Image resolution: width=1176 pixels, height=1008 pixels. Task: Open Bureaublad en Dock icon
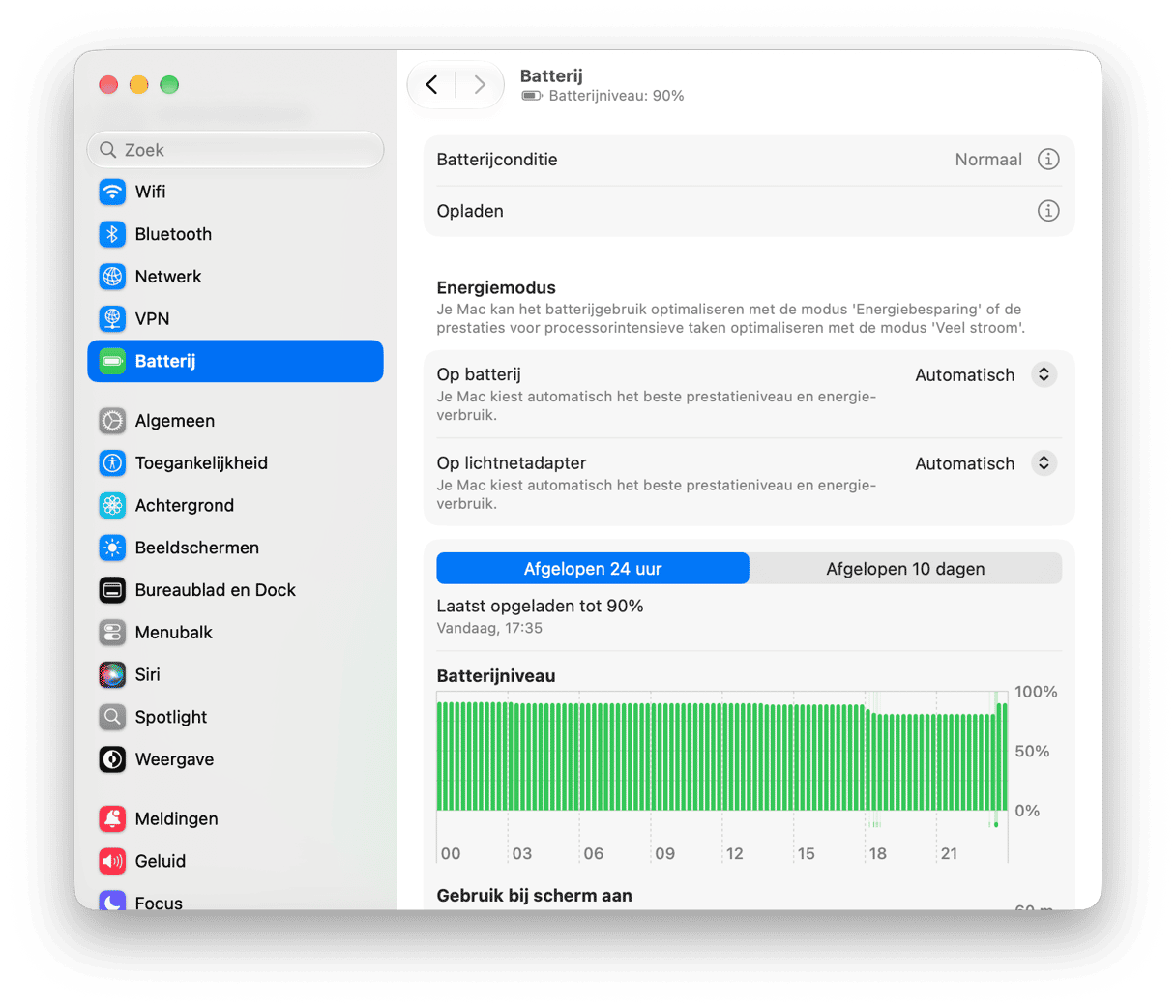point(112,590)
